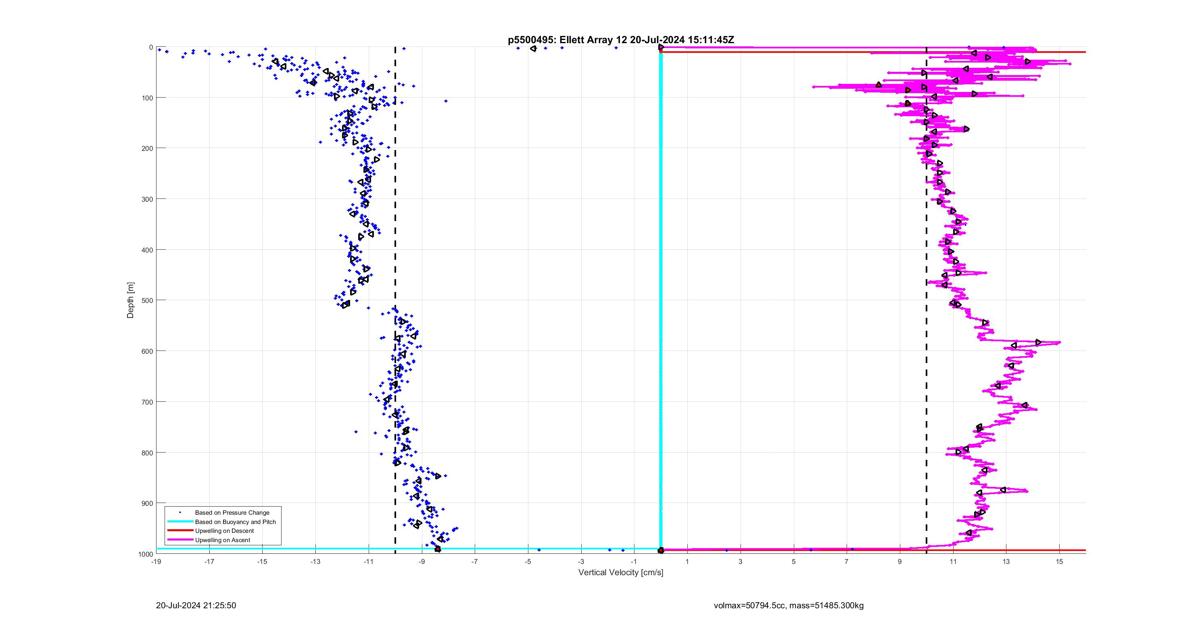Click x-axis tick label '-17'
1200x622 pixels.
click(209, 561)
